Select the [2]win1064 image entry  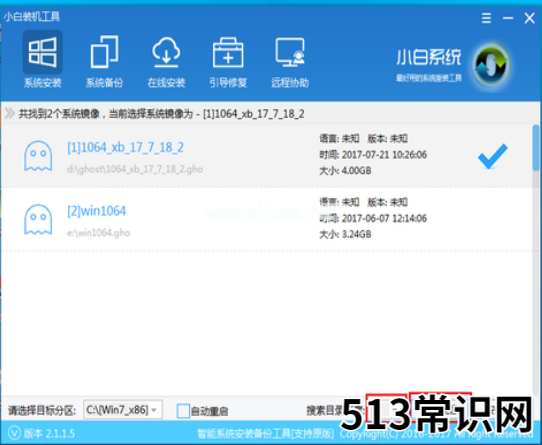pos(267,219)
